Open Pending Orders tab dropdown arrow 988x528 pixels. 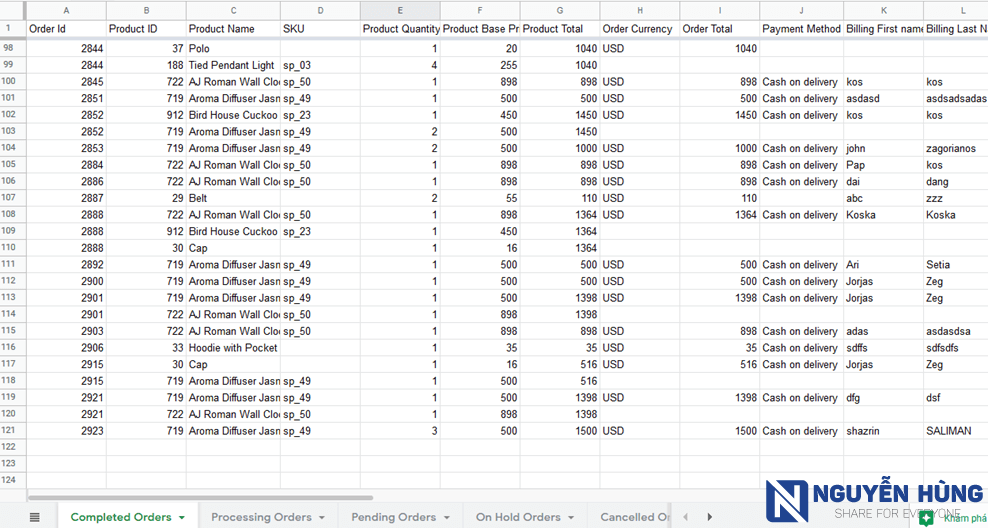446,517
